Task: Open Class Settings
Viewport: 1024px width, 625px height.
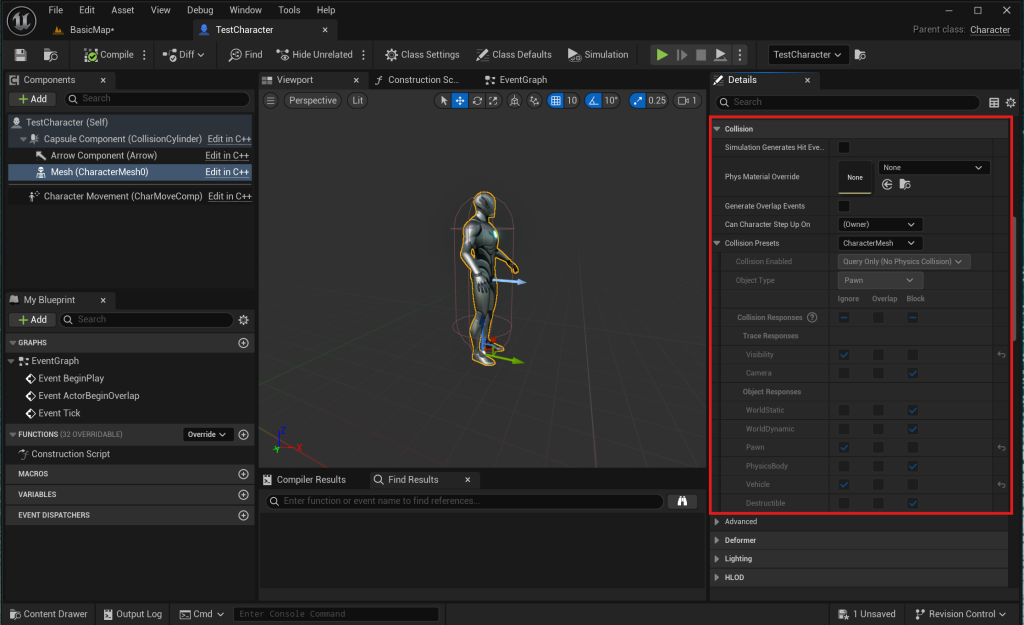Action: 422,55
